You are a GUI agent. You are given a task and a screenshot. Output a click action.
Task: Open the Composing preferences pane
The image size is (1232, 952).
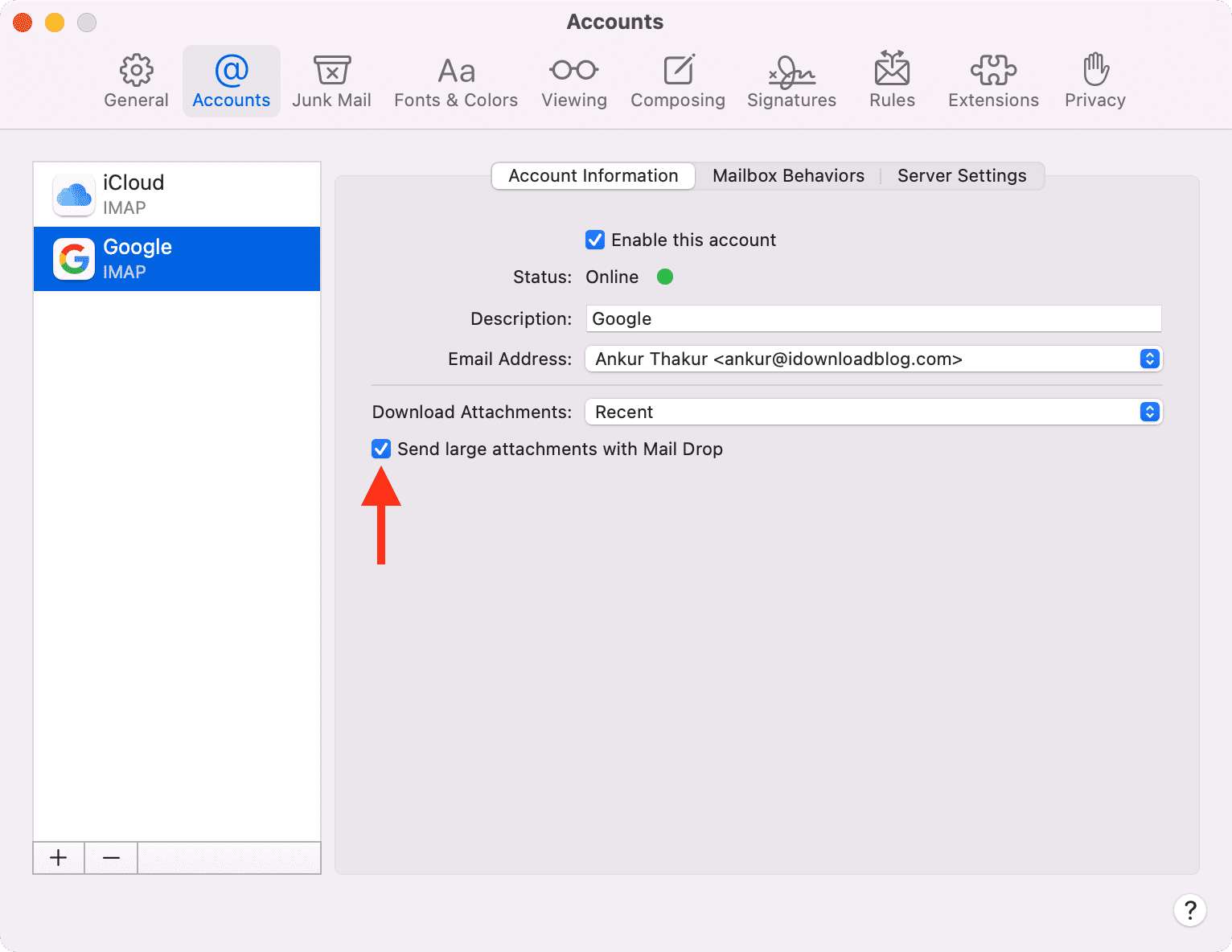click(677, 81)
